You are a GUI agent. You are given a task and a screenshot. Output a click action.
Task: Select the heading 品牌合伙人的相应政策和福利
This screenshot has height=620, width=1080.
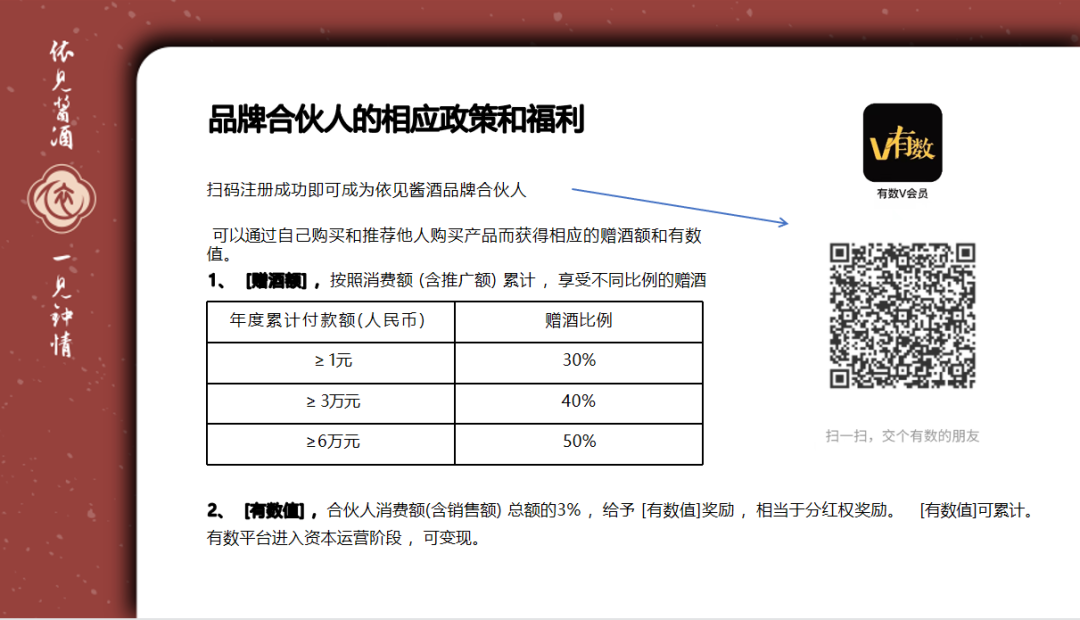[x=396, y=120]
